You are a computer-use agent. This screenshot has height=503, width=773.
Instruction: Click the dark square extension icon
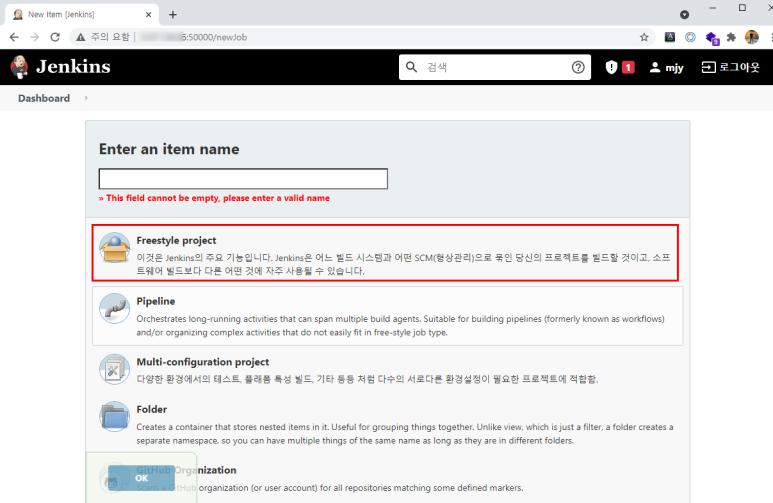pyautogui.click(x=669, y=37)
